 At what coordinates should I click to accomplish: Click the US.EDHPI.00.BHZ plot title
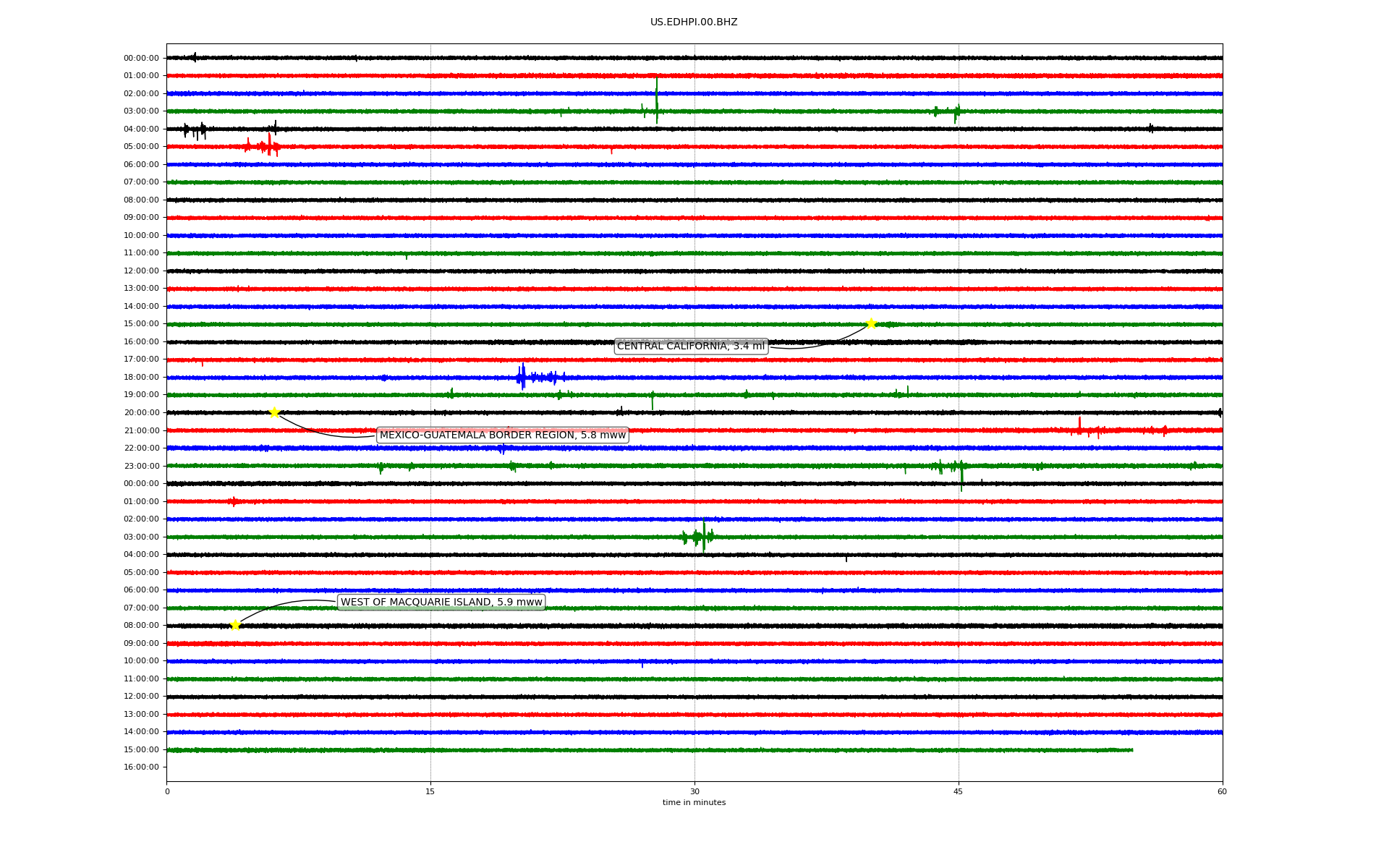pyautogui.click(x=693, y=22)
